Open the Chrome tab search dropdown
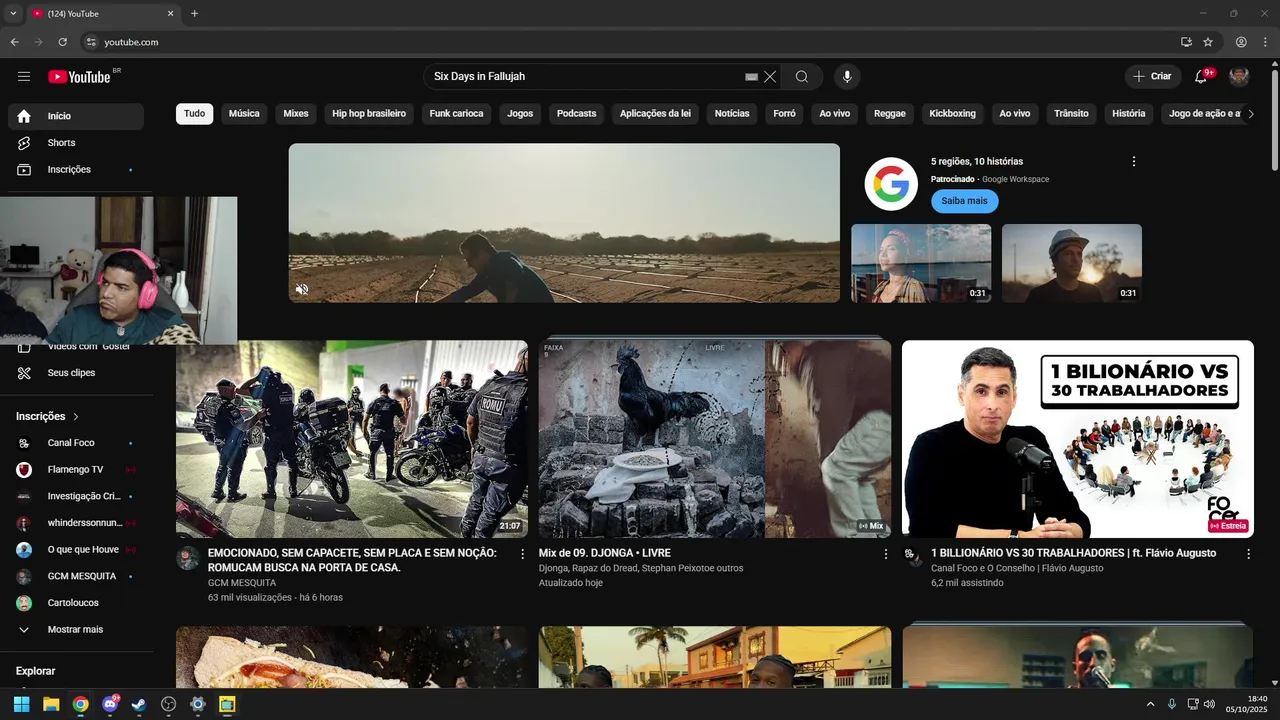 (13, 14)
